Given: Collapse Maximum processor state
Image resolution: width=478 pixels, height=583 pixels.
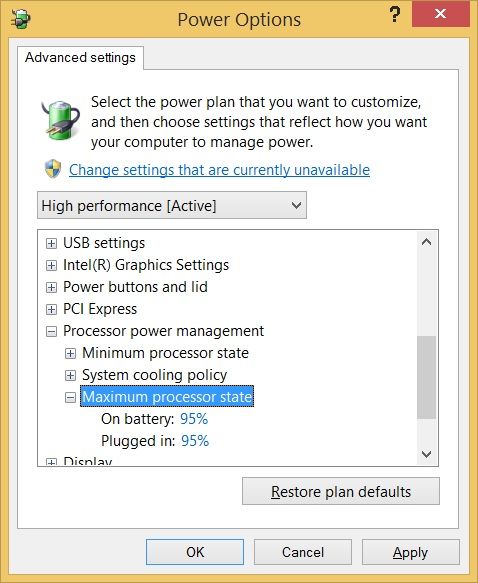Looking at the screenshot, I should point(70,397).
